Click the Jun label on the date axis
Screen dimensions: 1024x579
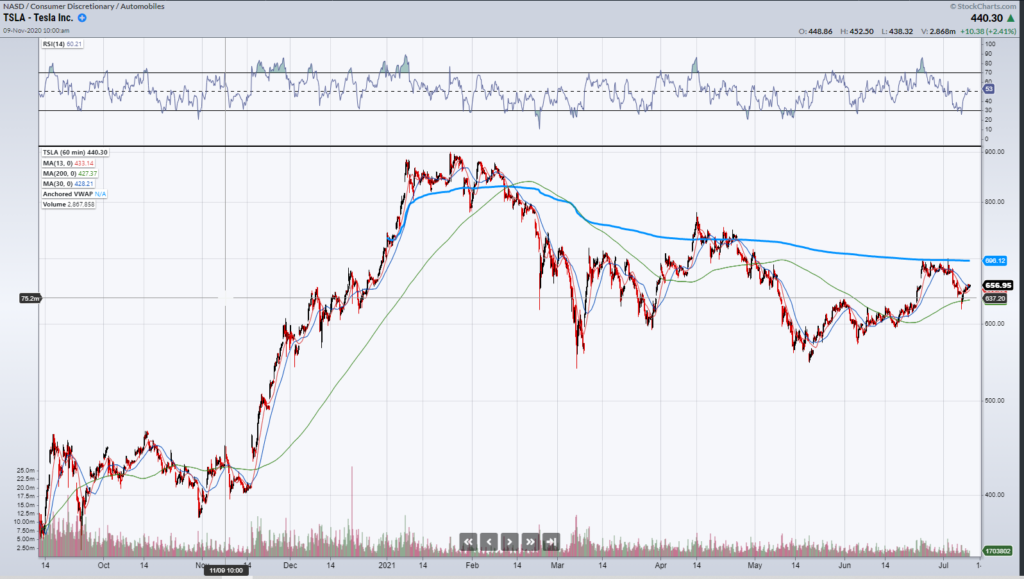(x=844, y=565)
